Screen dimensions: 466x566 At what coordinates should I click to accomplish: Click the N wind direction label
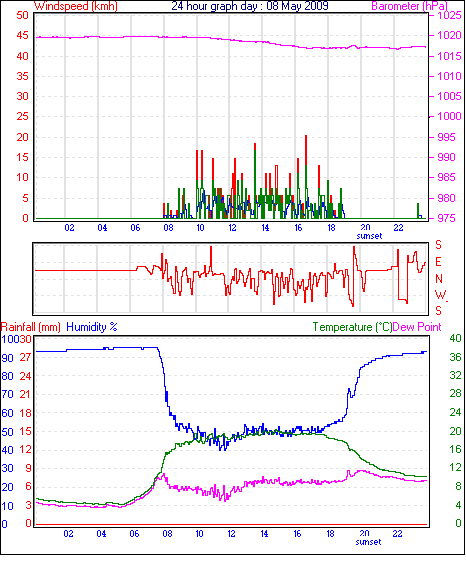click(439, 279)
